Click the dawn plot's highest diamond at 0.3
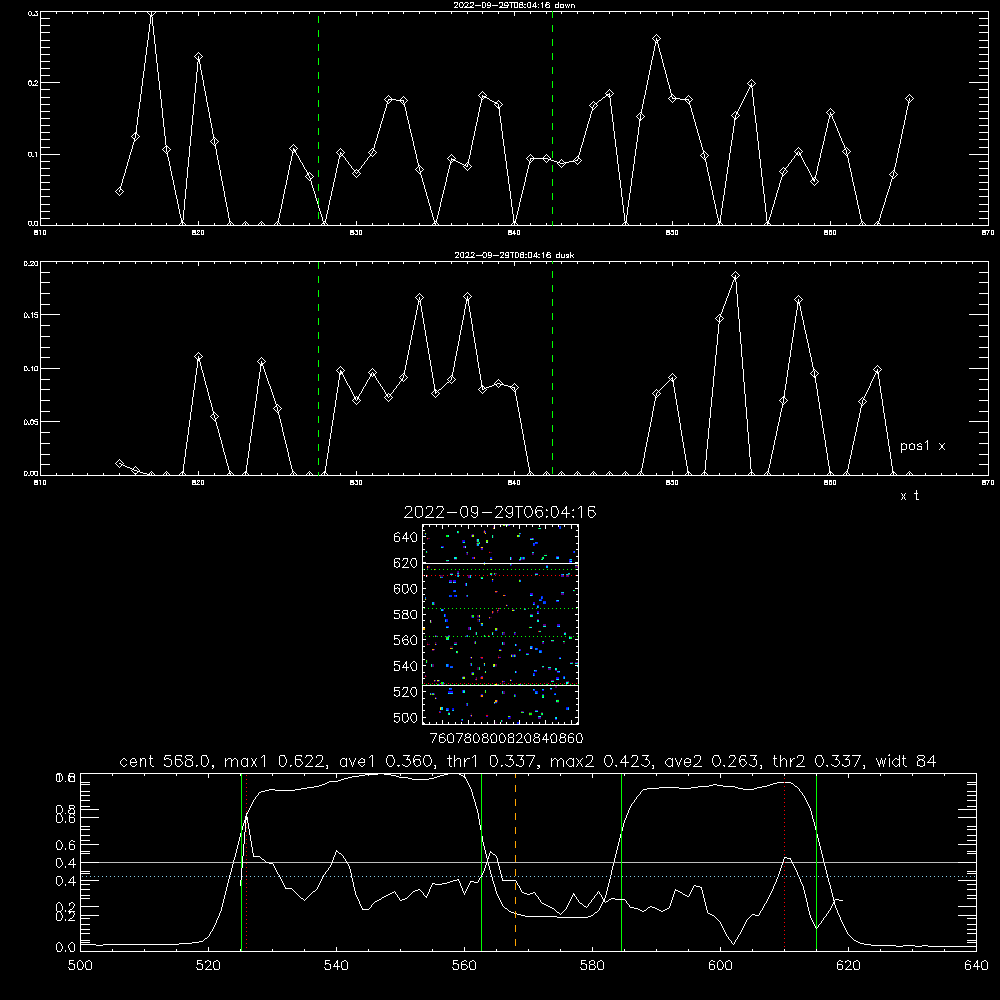Viewport: 1000px width, 1000px height. (151, 13)
